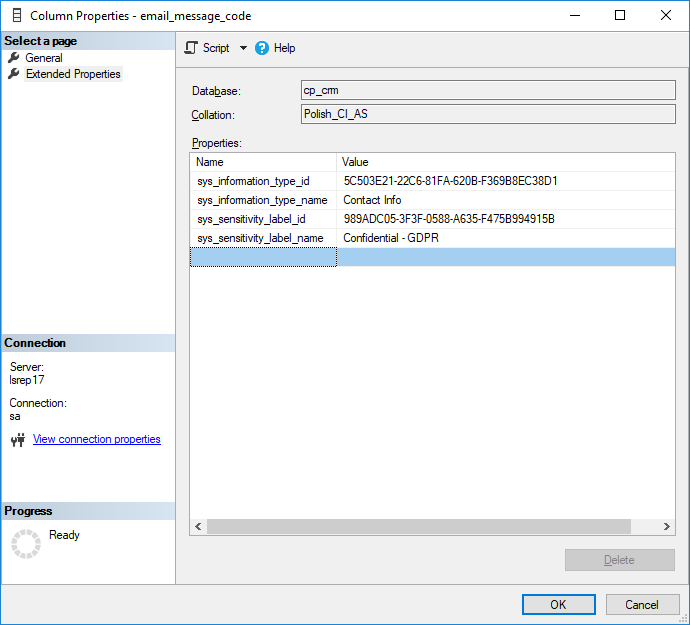
Task: Switch to the General page
Action: tap(44, 58)
